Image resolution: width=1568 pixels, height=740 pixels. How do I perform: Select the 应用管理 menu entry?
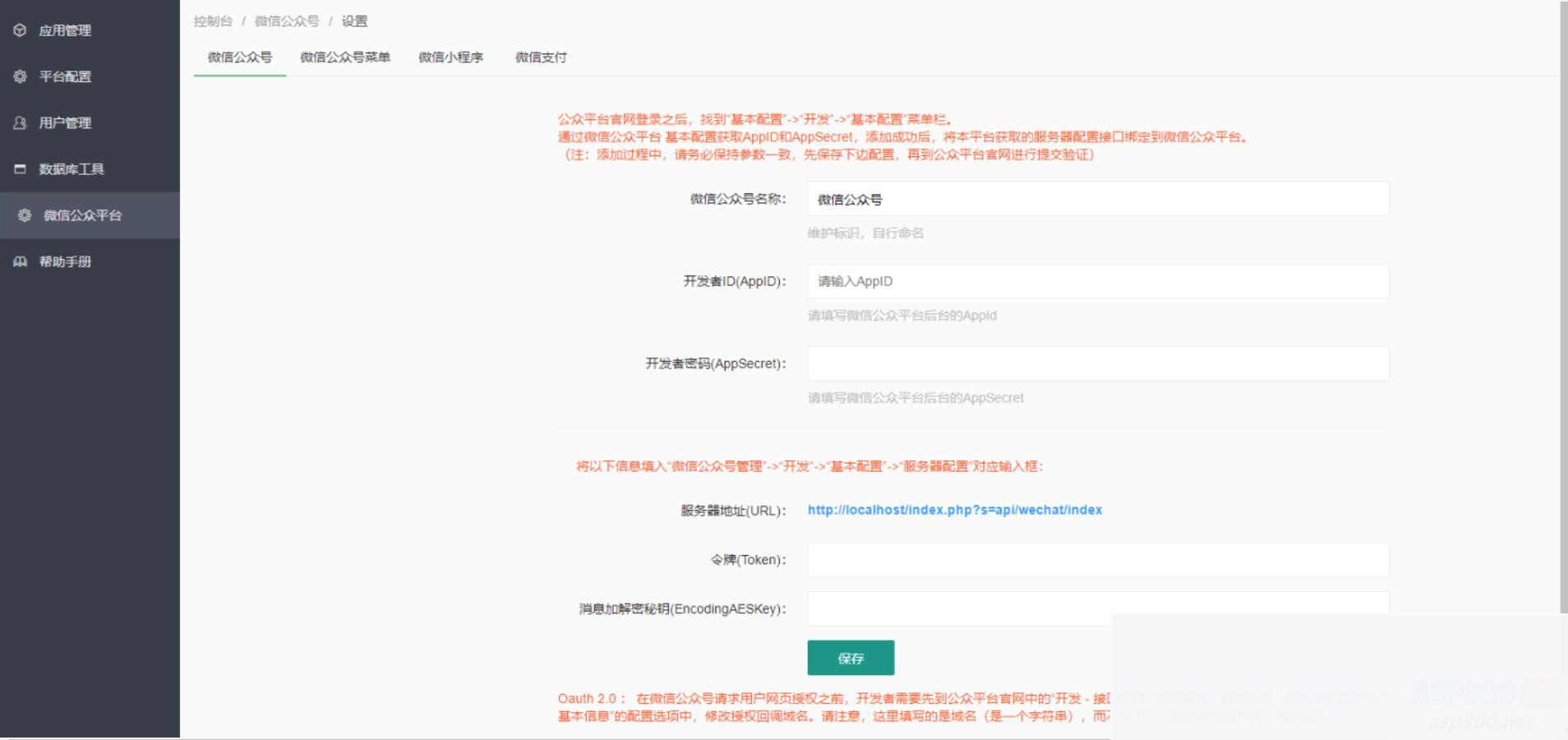click(x=63, y=30)
